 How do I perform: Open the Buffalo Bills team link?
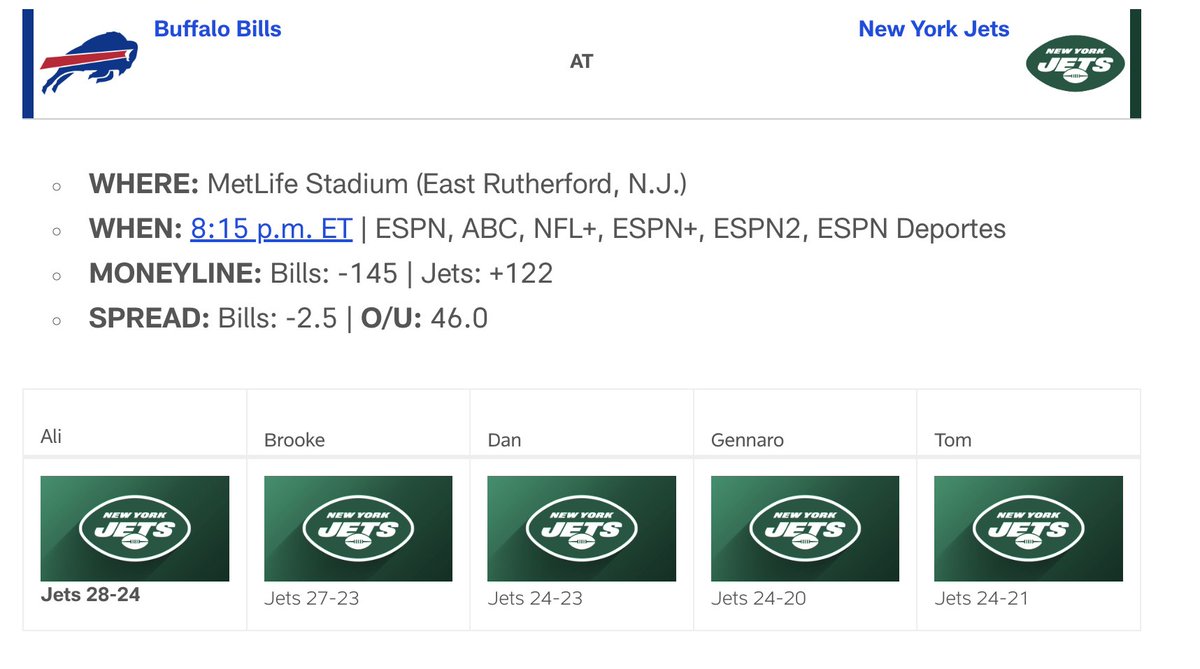point(218,29)
